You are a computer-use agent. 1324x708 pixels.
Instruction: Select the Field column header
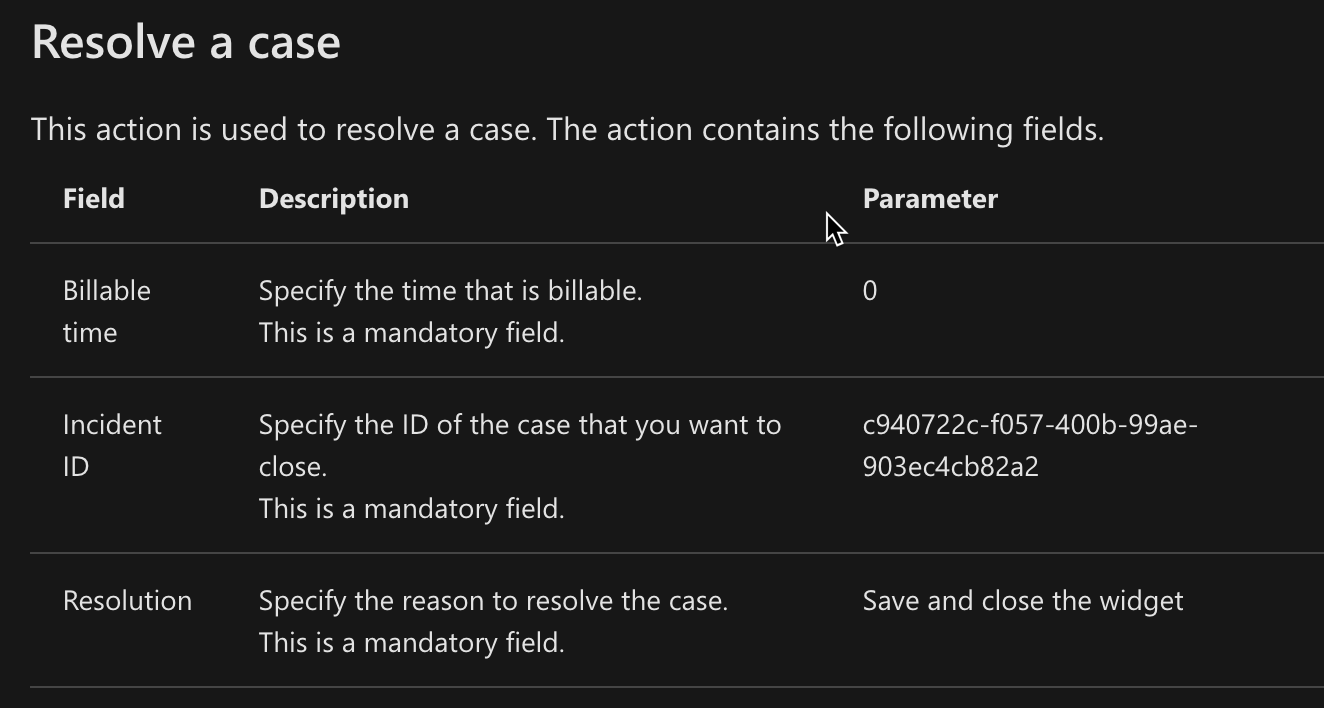point(94,199)
